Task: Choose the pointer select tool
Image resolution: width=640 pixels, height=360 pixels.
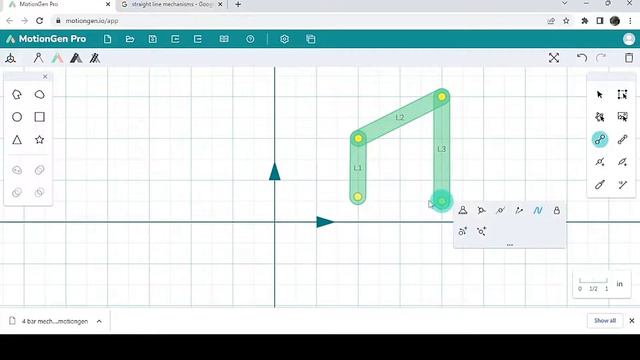Action: point(600,95)
